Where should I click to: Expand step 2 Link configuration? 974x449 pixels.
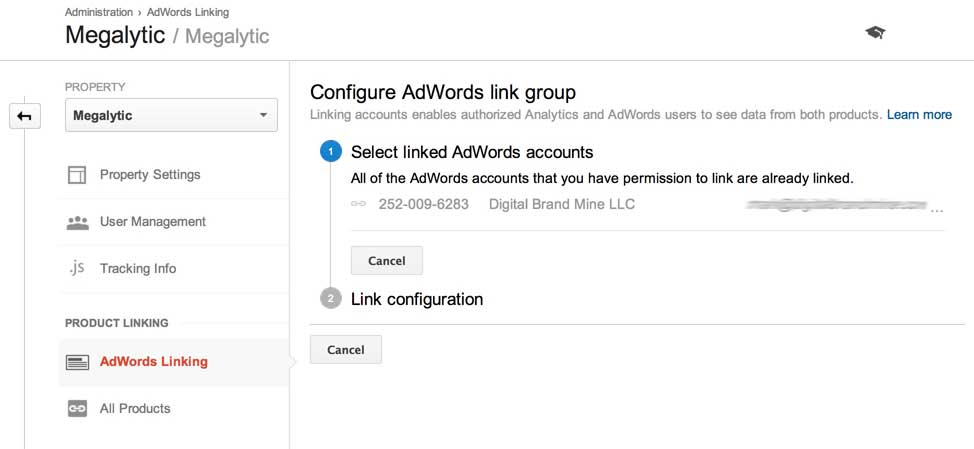click(417, 299)
